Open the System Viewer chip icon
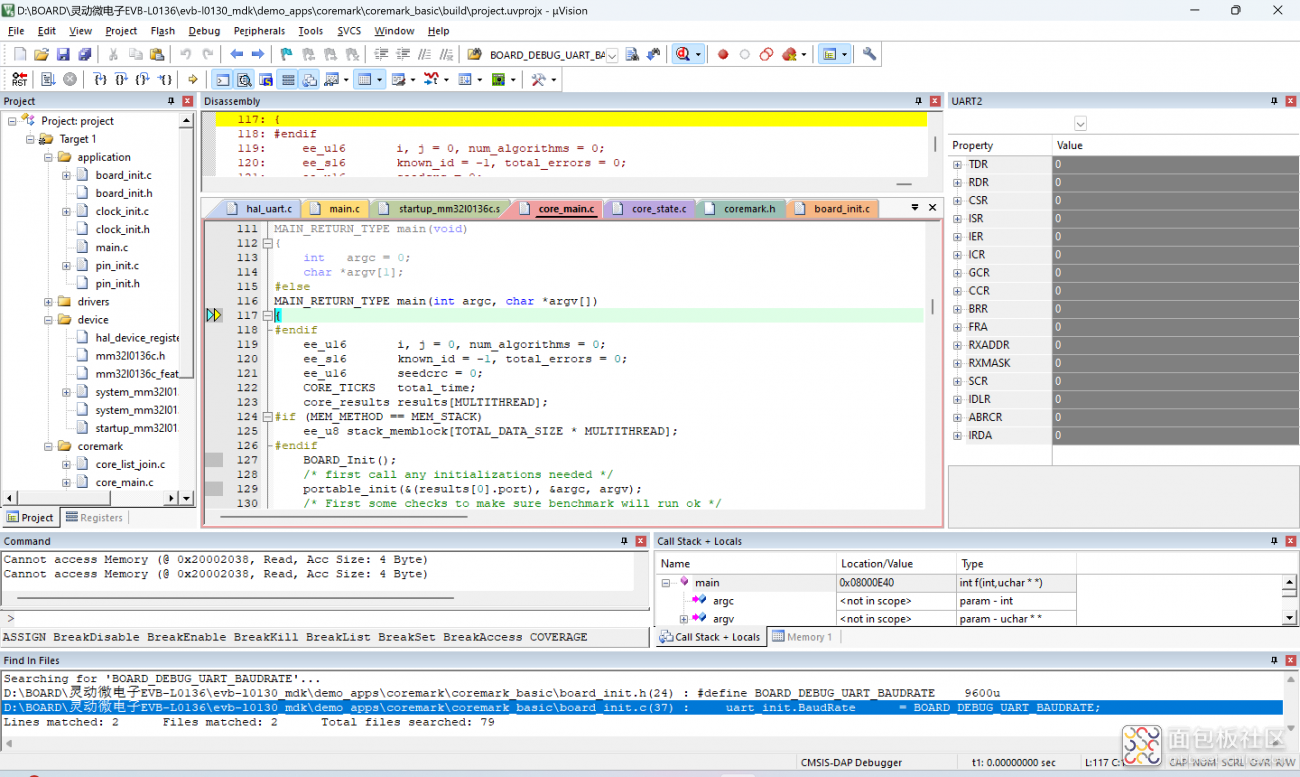The image size is (1300, 777). pos(497,79)
